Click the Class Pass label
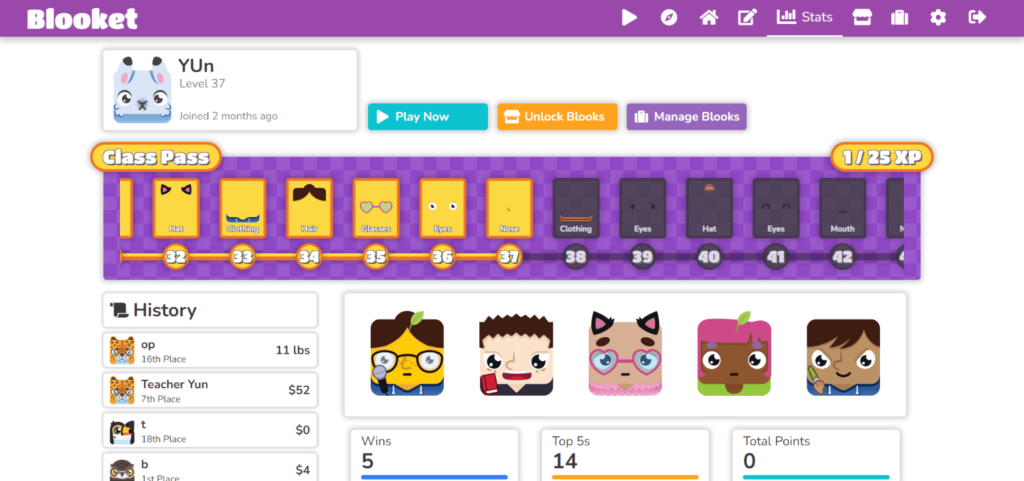1024x481 pixels. 156,157
